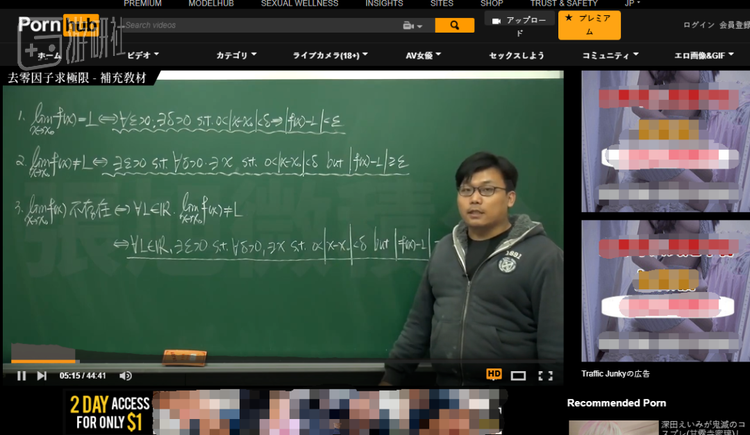Expand the ビデオ menu
The image size is (750, 435).
(x=144, y=55)
